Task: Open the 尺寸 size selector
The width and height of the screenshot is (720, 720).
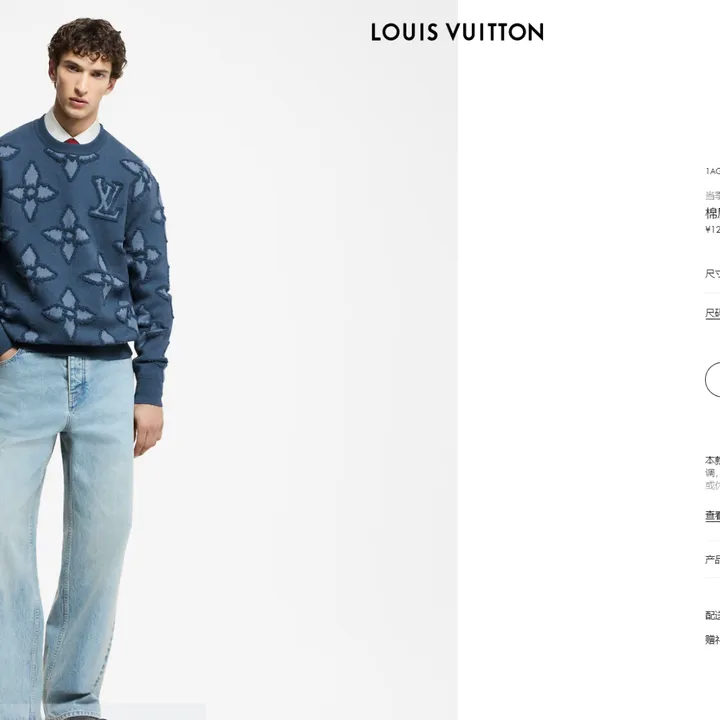Action: 713,274
